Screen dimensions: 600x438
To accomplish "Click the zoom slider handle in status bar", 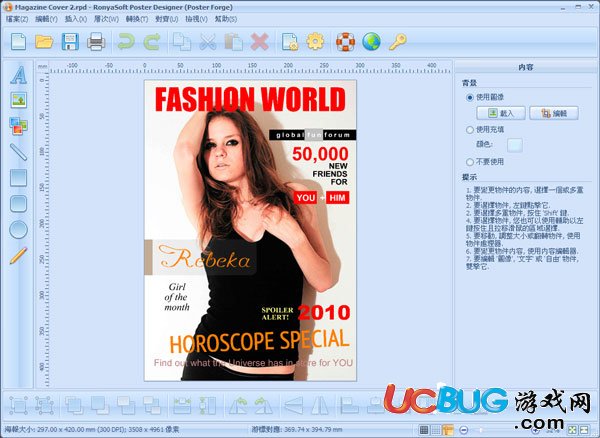I will tap(481, 430).
